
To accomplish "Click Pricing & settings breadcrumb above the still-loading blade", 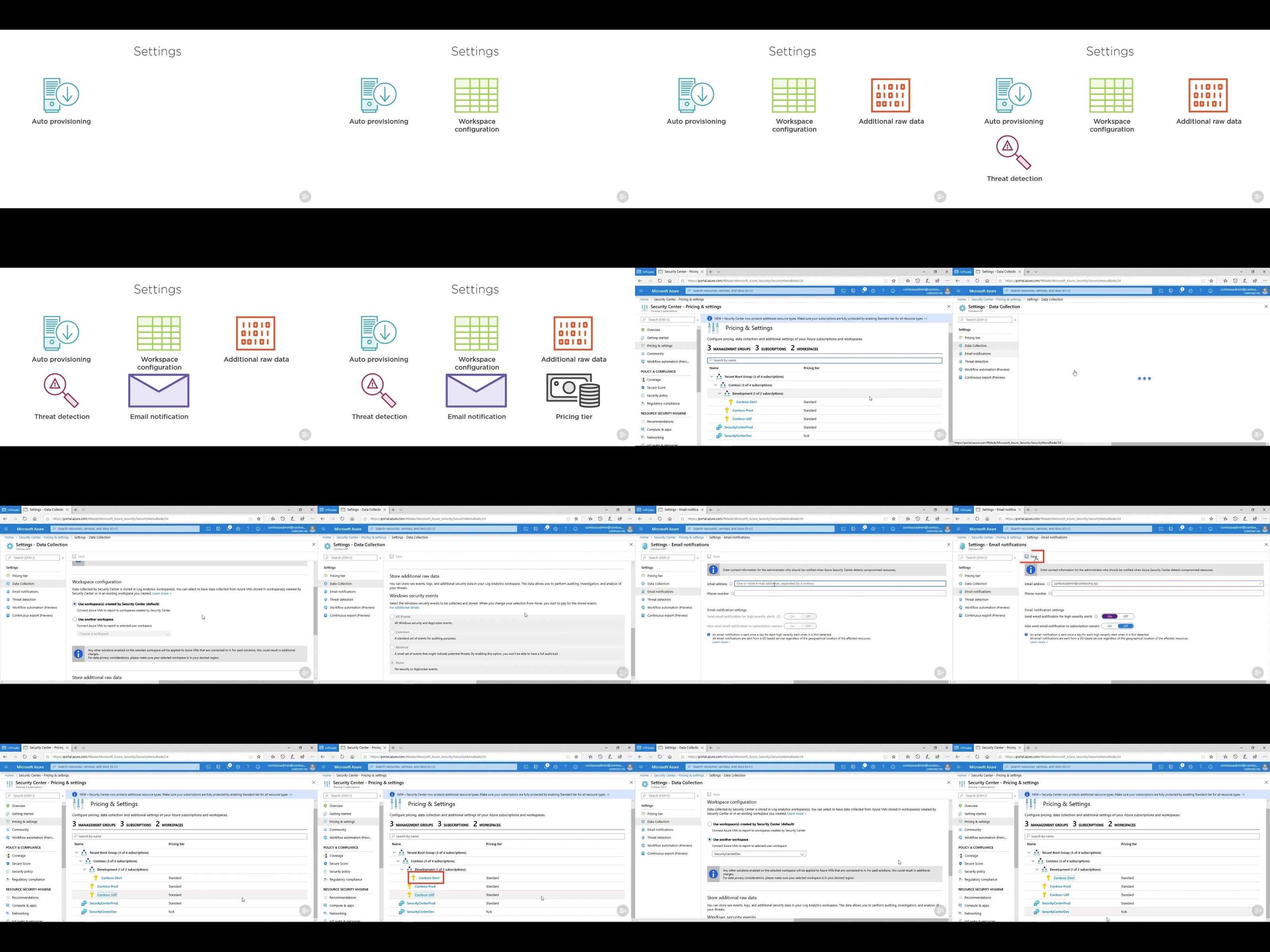I will (996, 299).
